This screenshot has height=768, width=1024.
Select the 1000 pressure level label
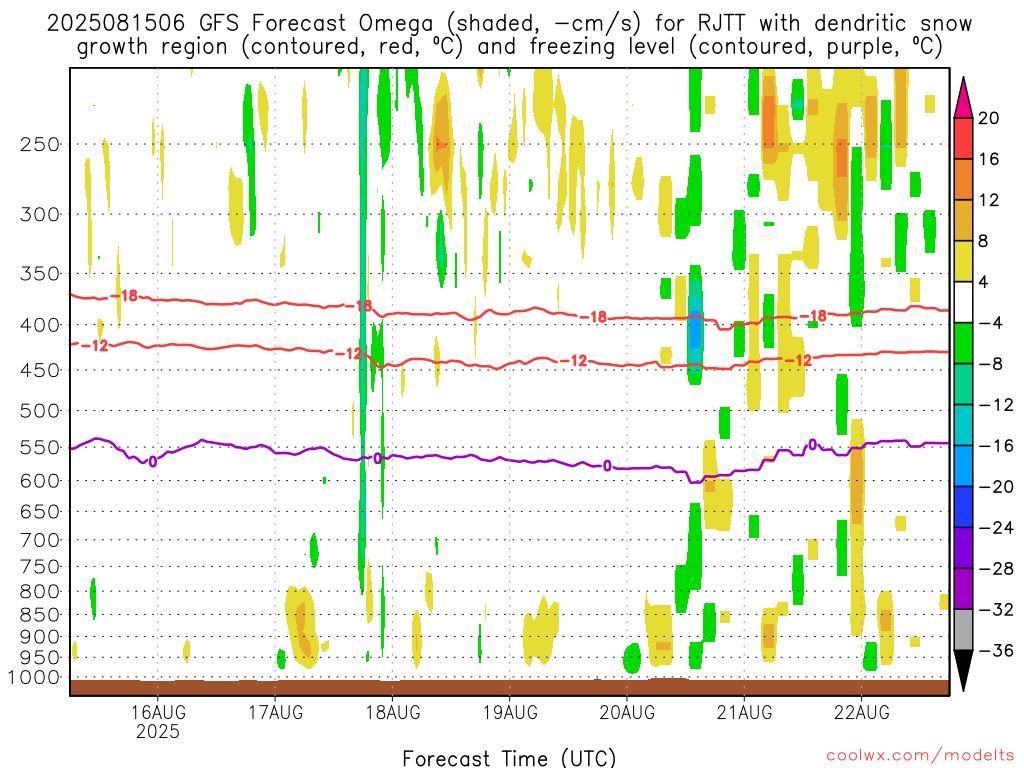(x=35, y=678)
